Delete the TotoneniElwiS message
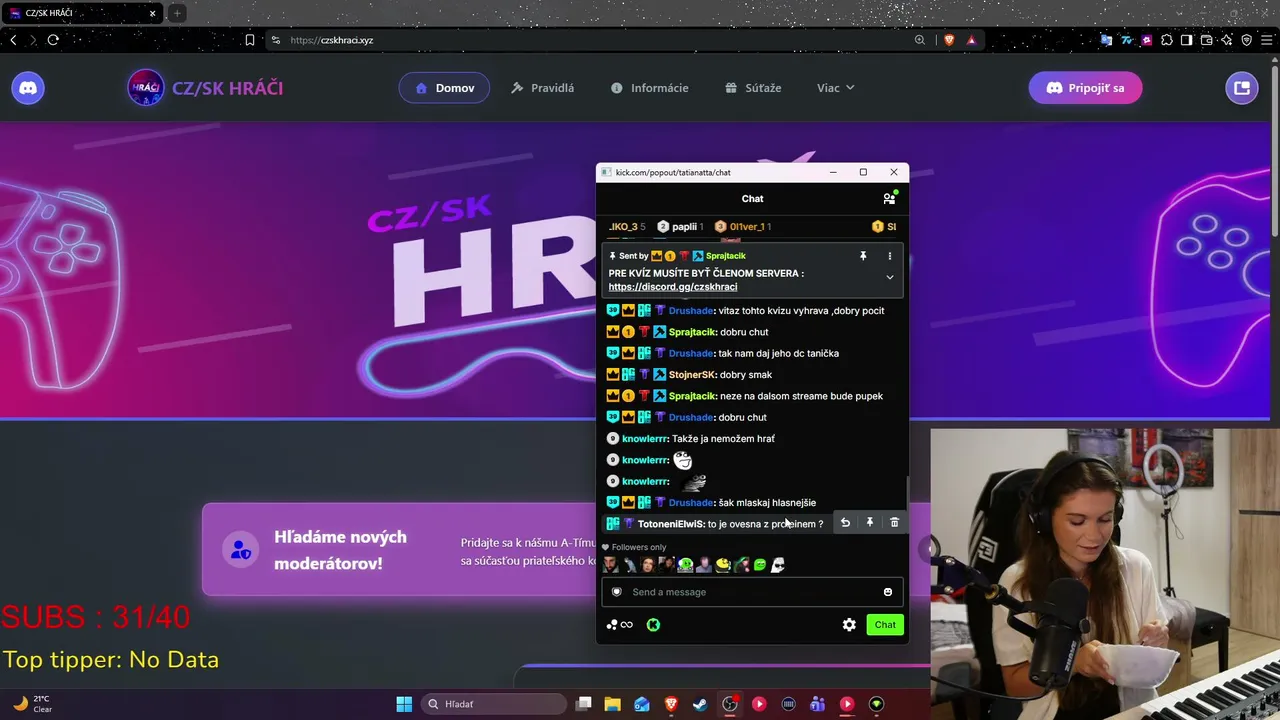Image resolution: width=1280 pixels, height=720 pixels. point(894,523)
